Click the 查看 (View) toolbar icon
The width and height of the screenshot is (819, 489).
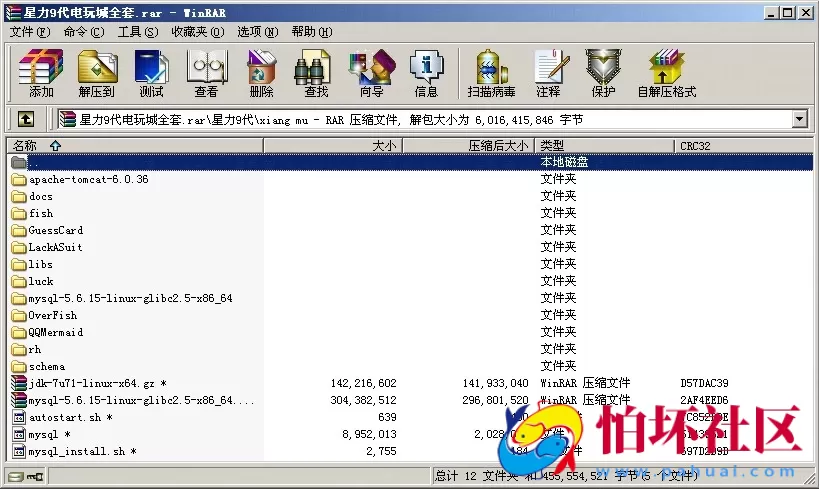tap(207, 73)
